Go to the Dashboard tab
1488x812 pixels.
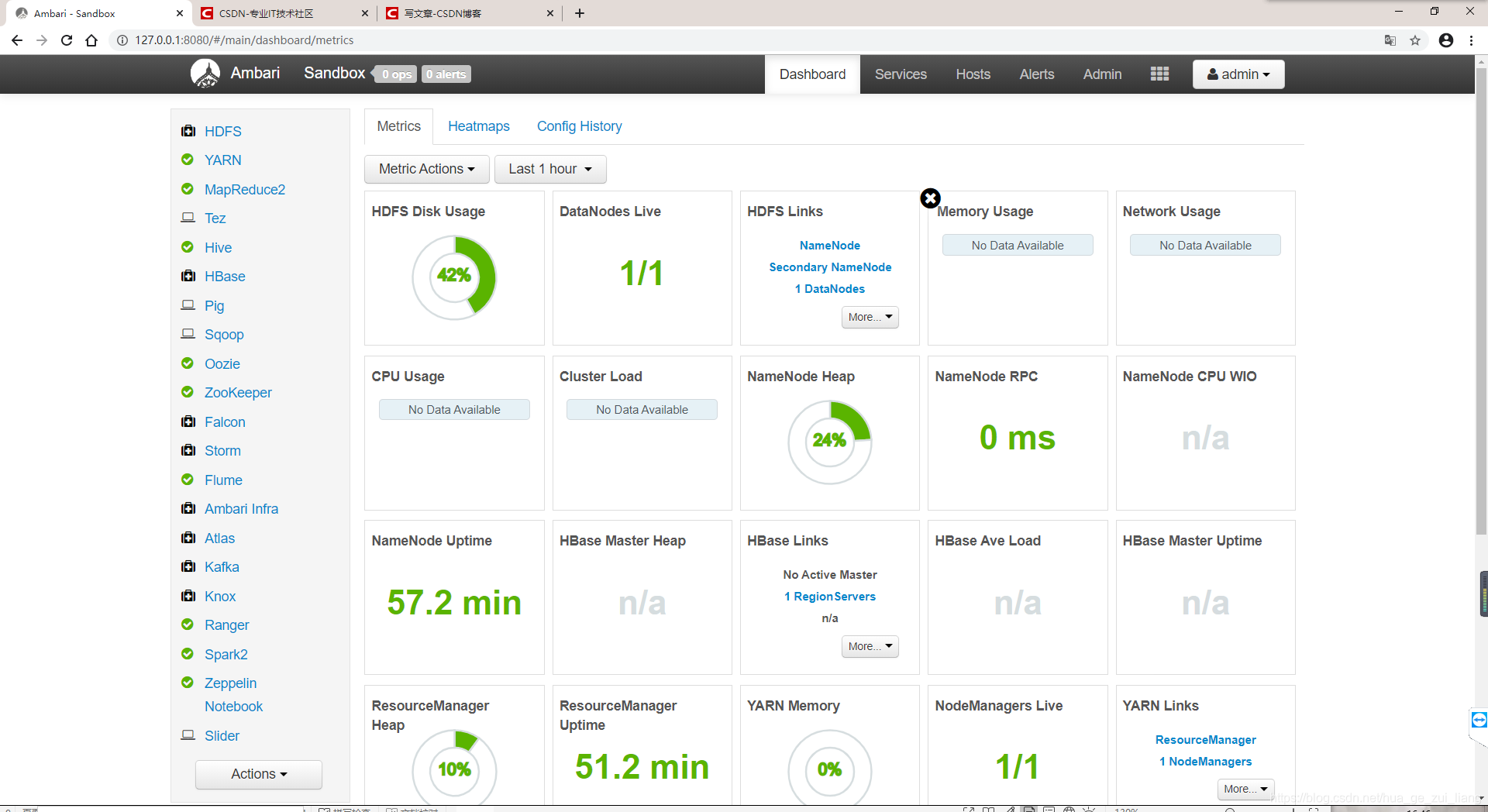click(x=812, y=74)
